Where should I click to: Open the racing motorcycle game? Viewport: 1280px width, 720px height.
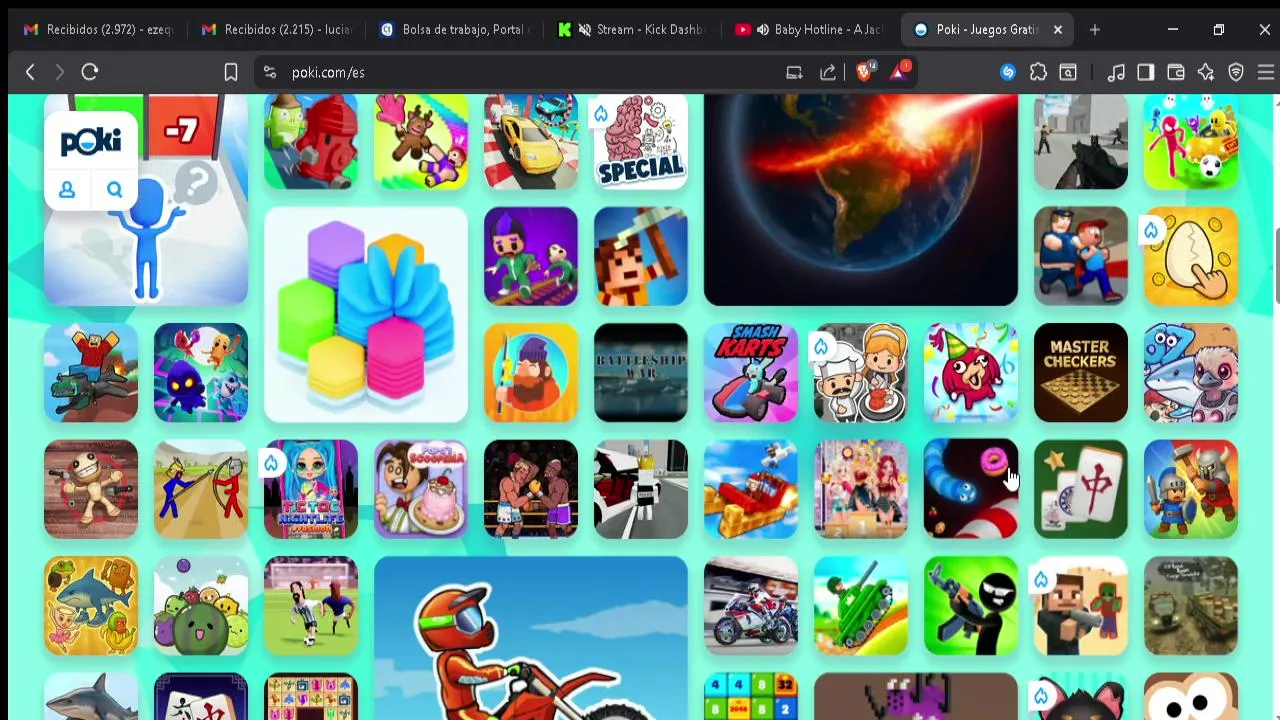[751, 606]
